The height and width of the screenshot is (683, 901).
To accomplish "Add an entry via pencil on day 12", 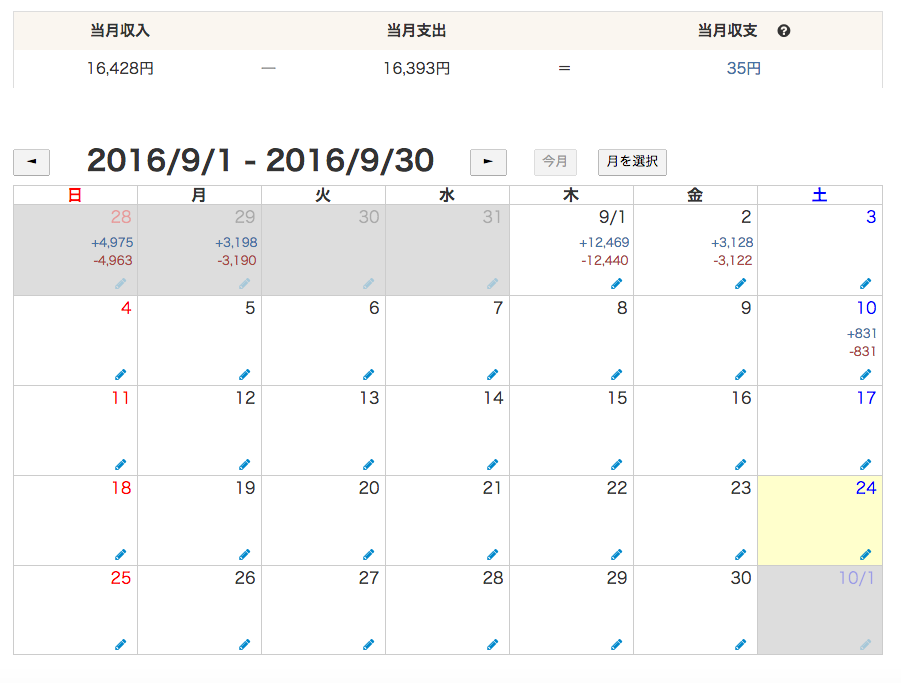I will tap(245, 464).
